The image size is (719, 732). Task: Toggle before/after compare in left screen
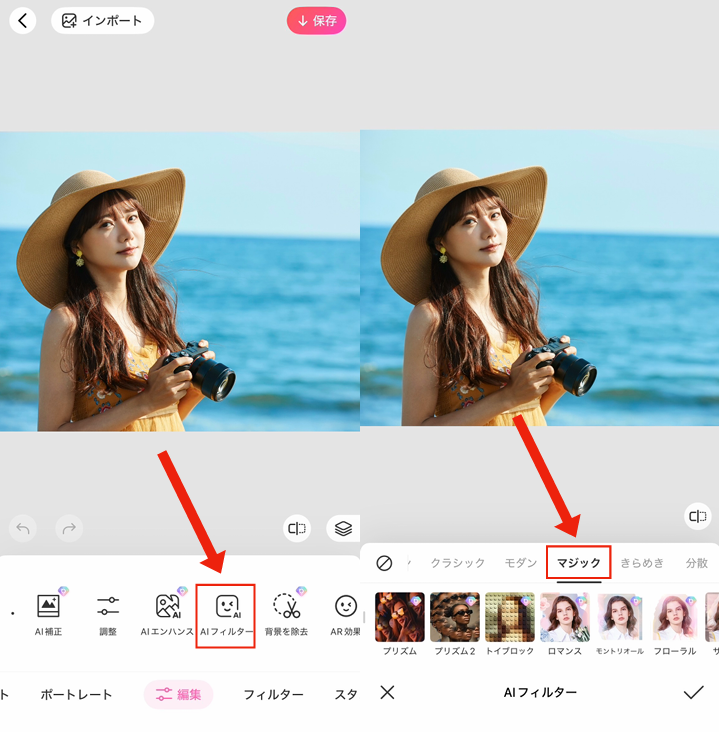(296, 528)
